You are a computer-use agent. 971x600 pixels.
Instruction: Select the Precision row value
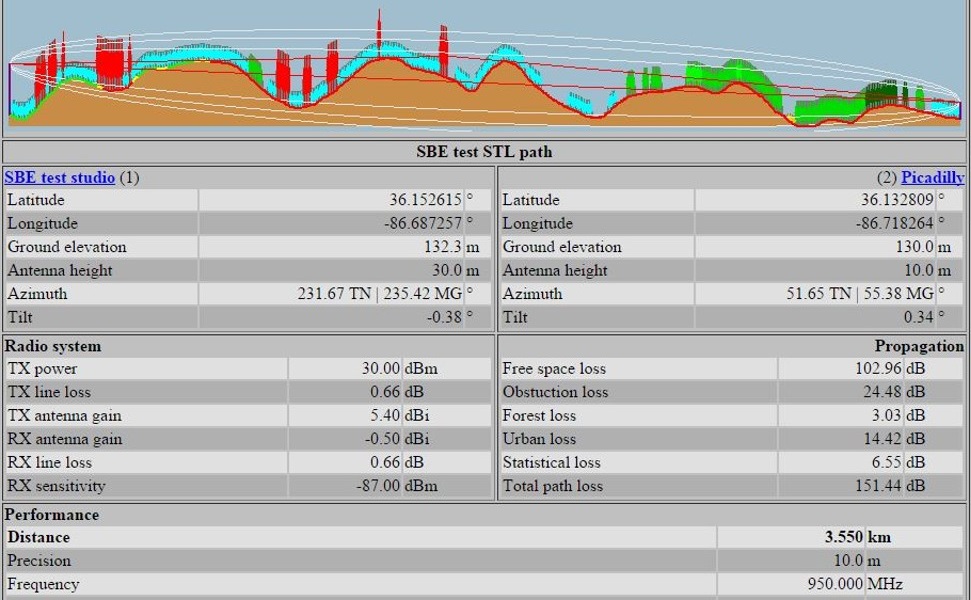tap(848, 560)
